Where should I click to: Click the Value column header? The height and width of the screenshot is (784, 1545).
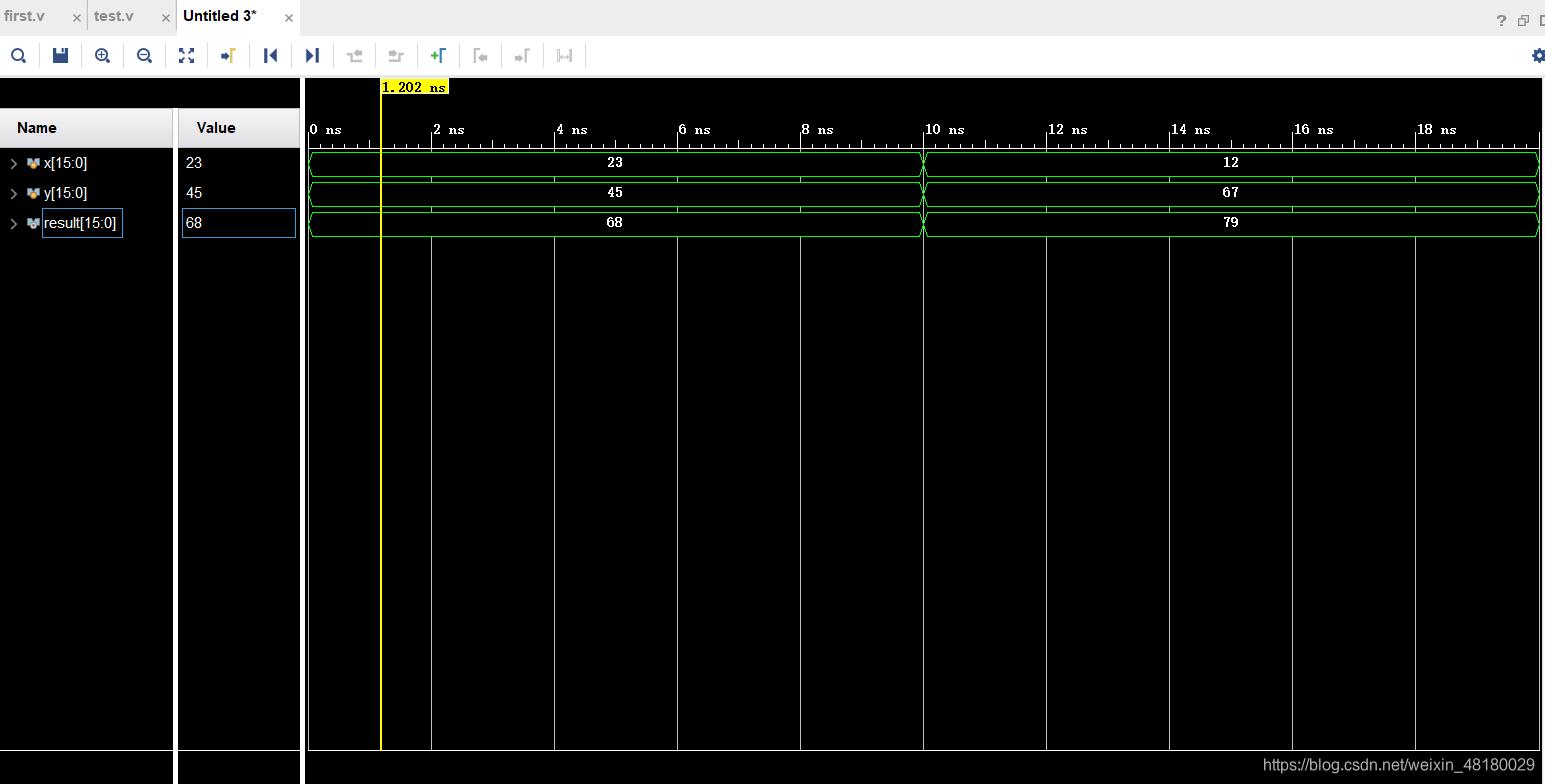point(238,128)
